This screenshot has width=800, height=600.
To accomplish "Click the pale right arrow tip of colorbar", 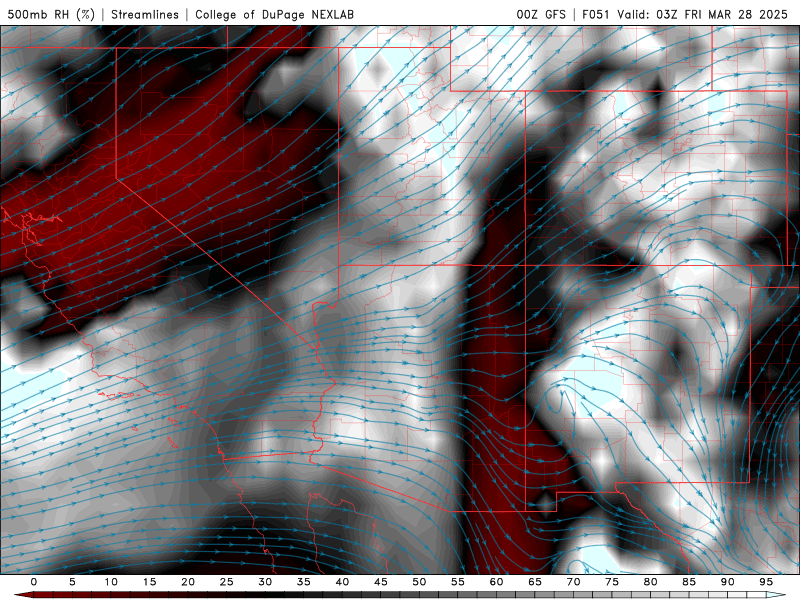I will (776, 595).
